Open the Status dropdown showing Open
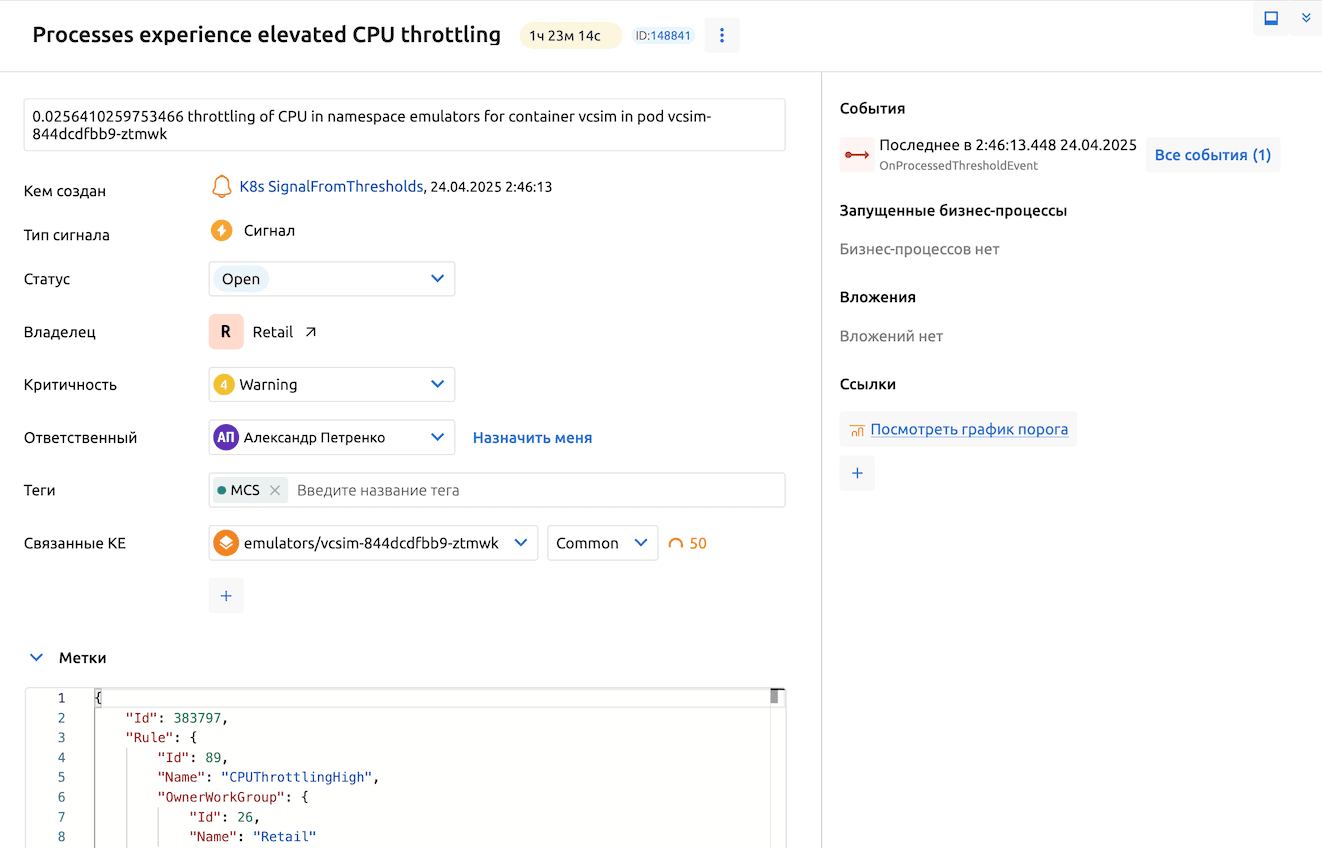Screen dimensions: 1322x848 (x=332, y=279)
